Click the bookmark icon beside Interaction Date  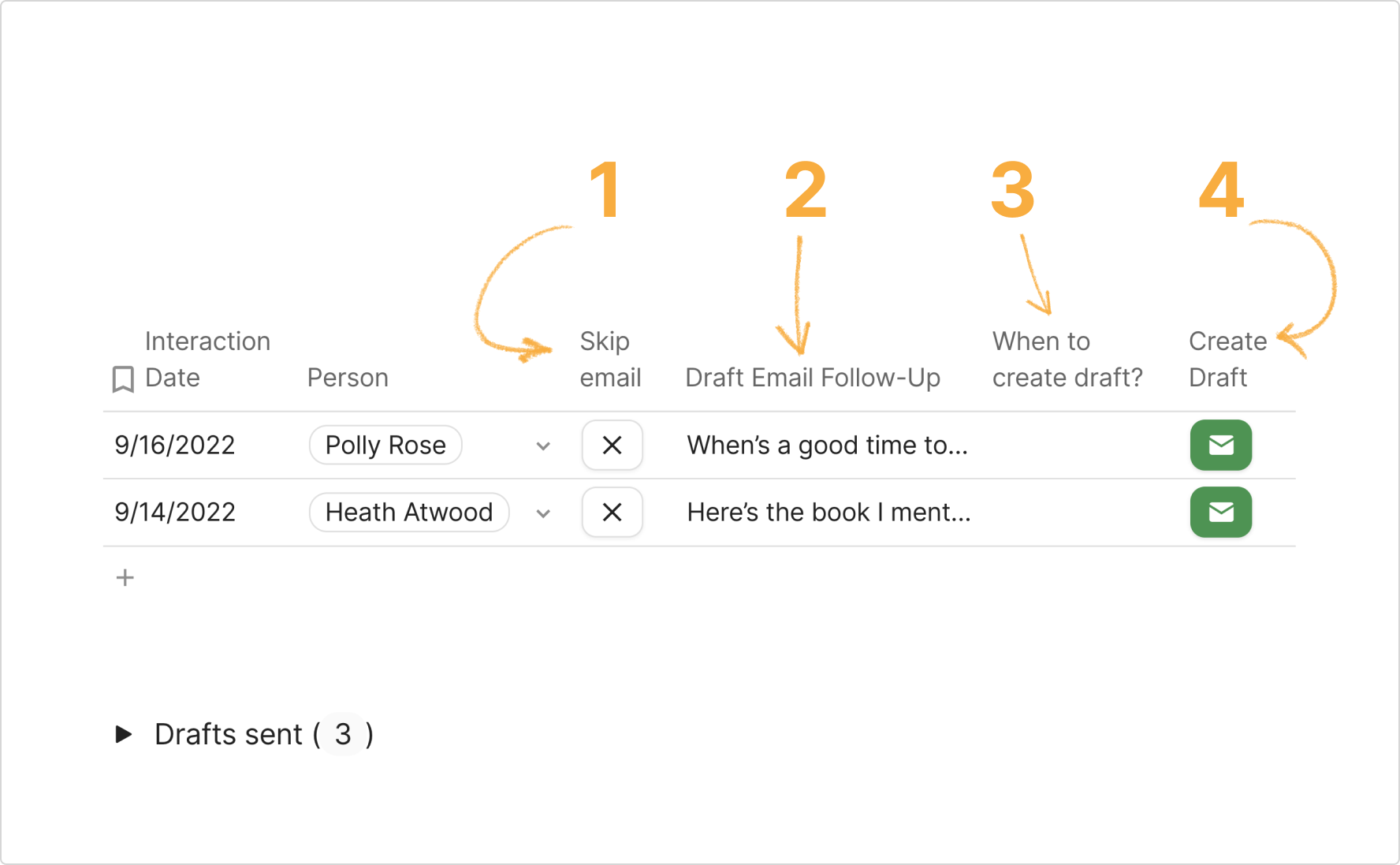click(x=123, y=378)
